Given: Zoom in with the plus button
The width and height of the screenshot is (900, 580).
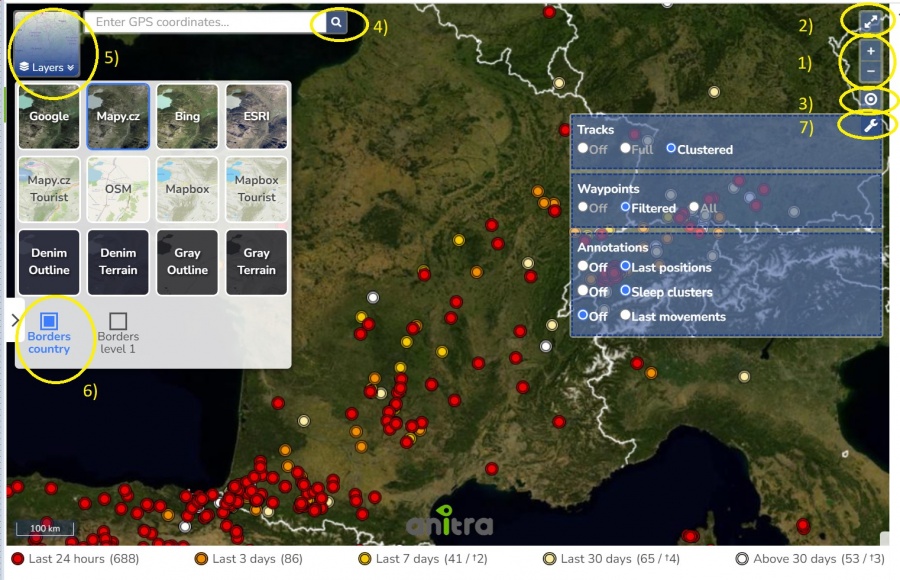Looking at the screenshot, I should coord(870,51).
